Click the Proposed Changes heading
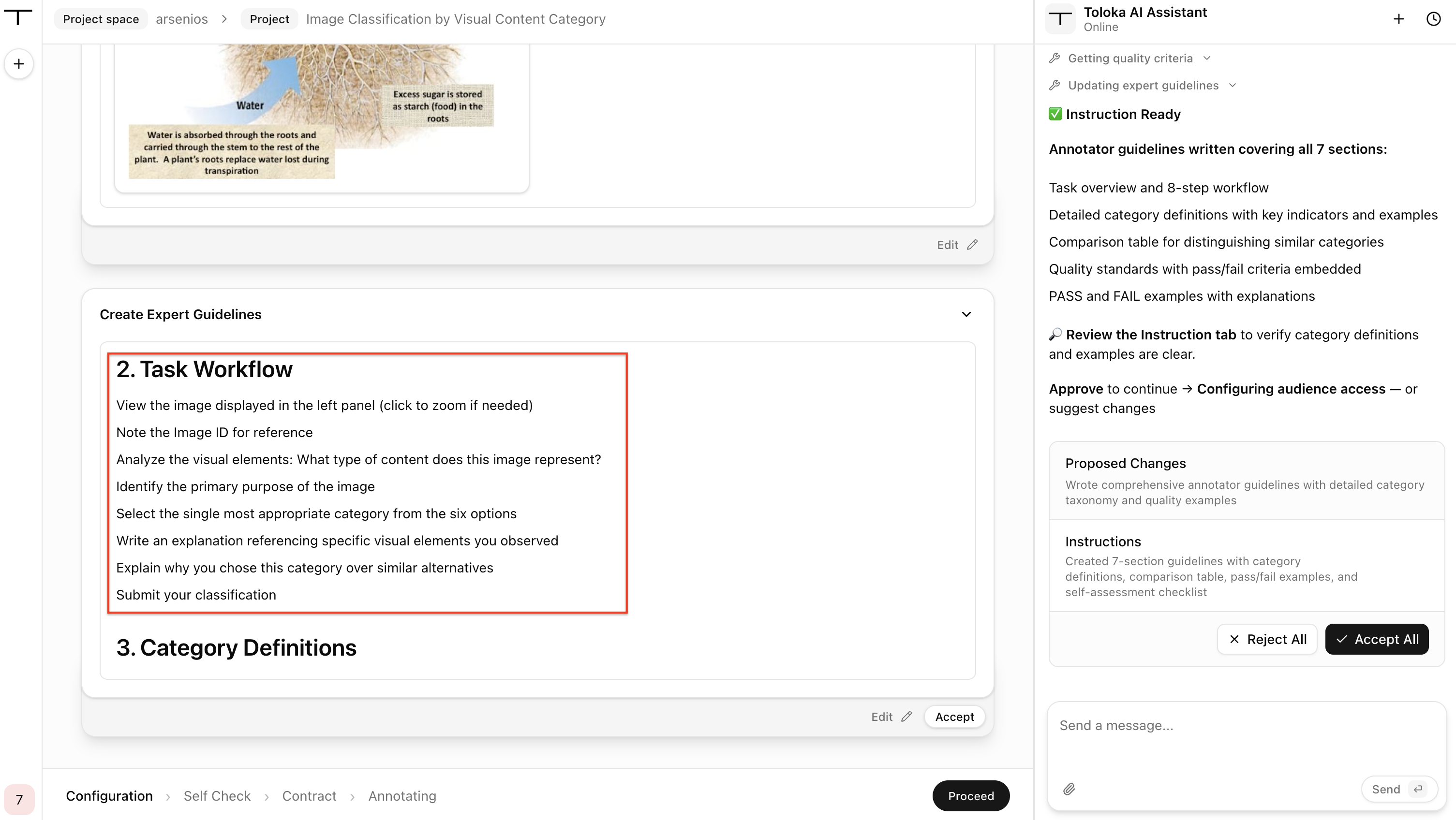This screenshot has height=820, width=1456. click(x=1125, y=463)
